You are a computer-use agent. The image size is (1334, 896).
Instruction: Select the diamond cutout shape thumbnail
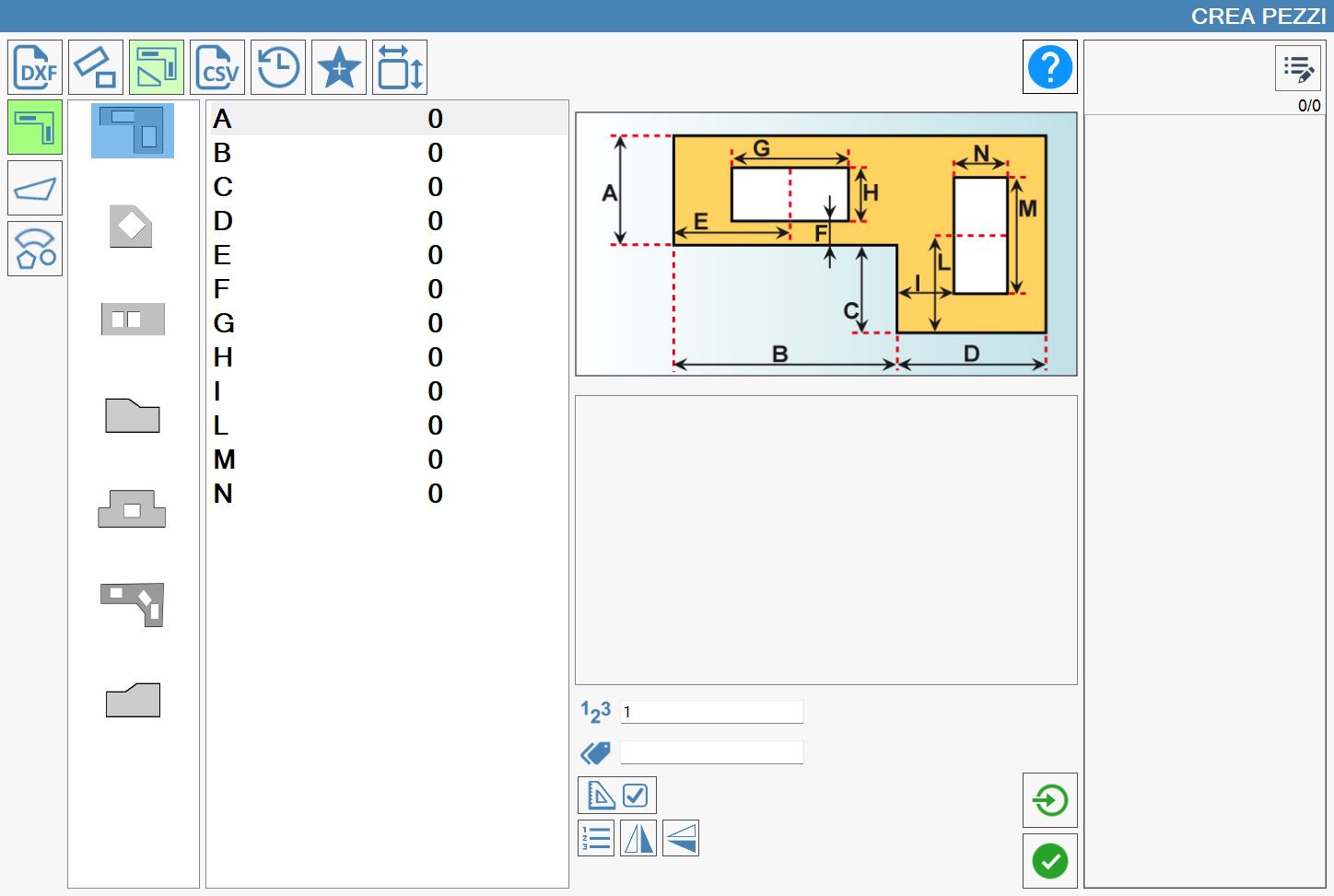(131, 226)
